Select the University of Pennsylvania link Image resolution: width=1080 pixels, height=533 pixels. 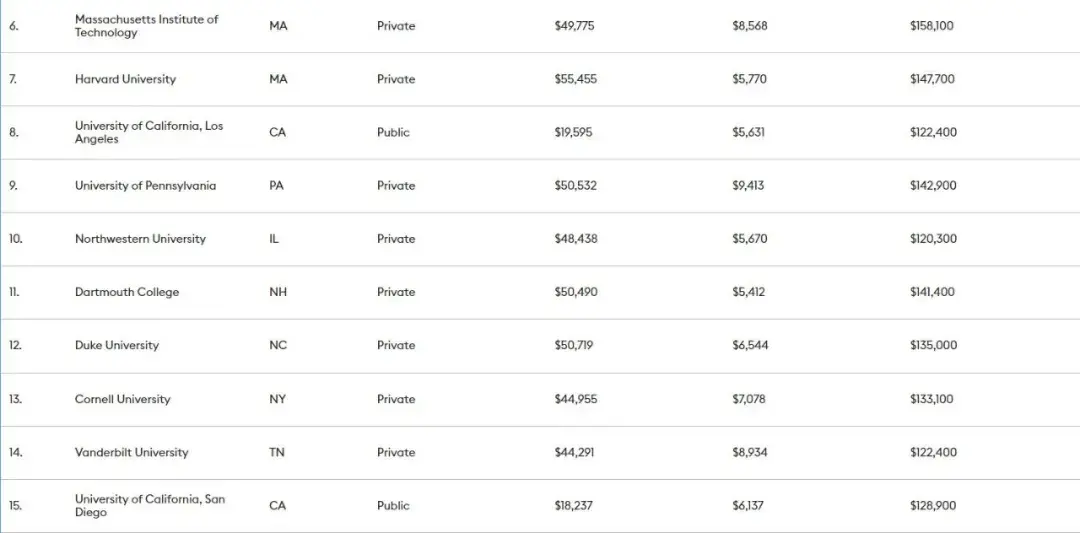point(145,186)
